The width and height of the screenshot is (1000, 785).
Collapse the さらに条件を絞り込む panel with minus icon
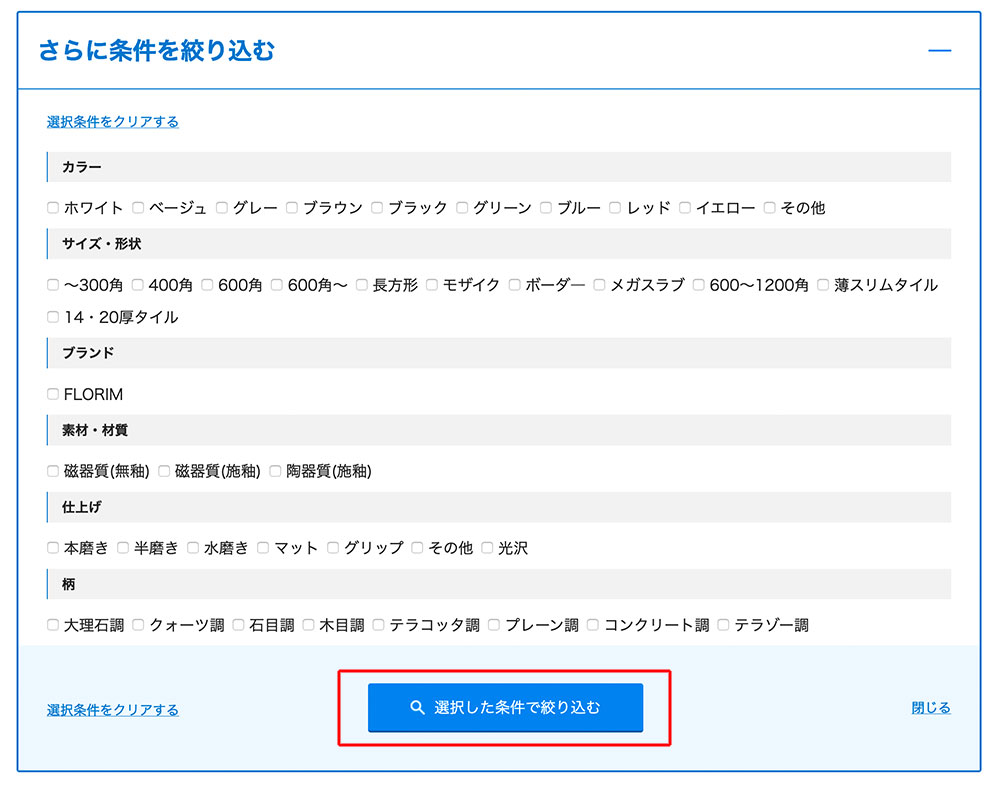click(x=939, y=50)
